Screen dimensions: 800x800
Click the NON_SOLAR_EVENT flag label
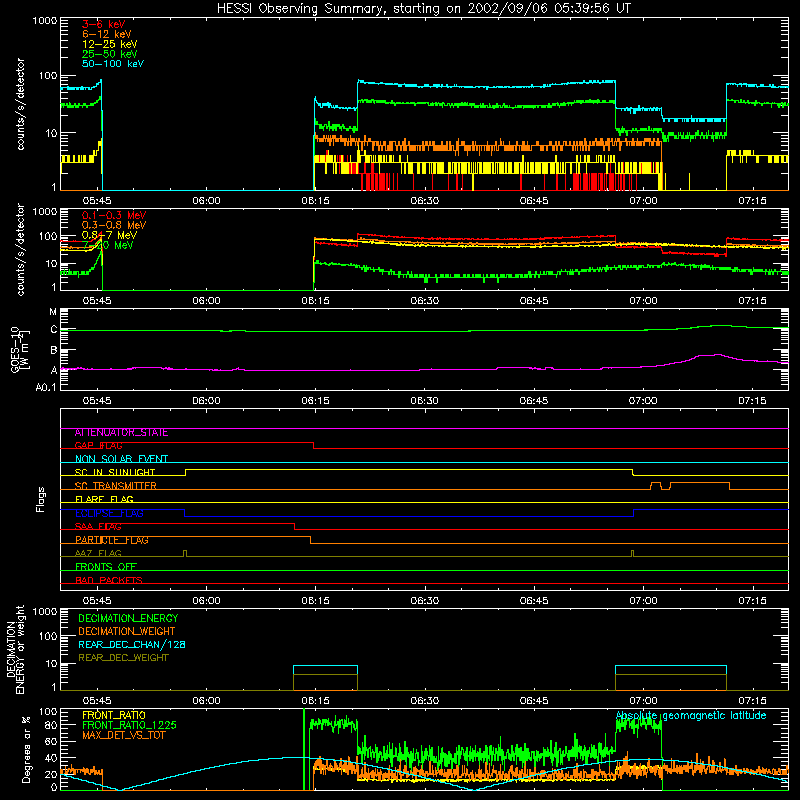[x=121, y=459]
